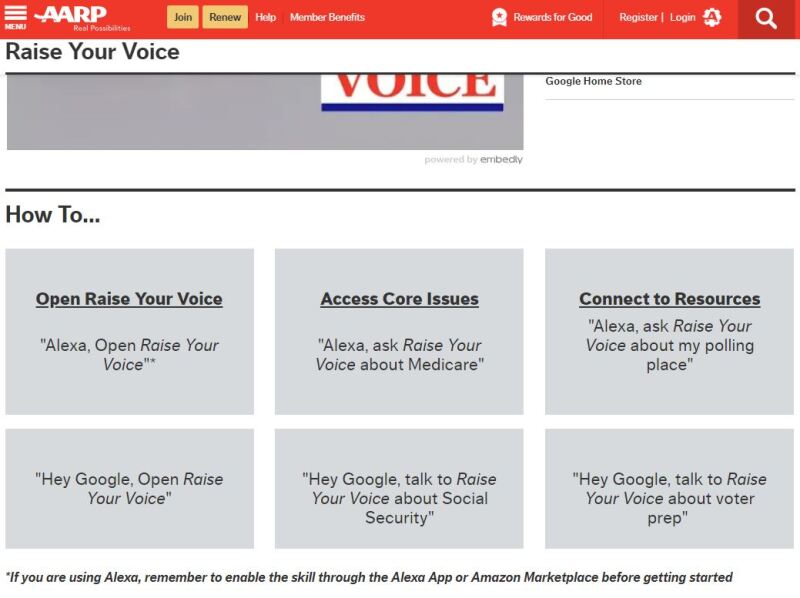Click the How To... section heading

click(x=53, y=214)
